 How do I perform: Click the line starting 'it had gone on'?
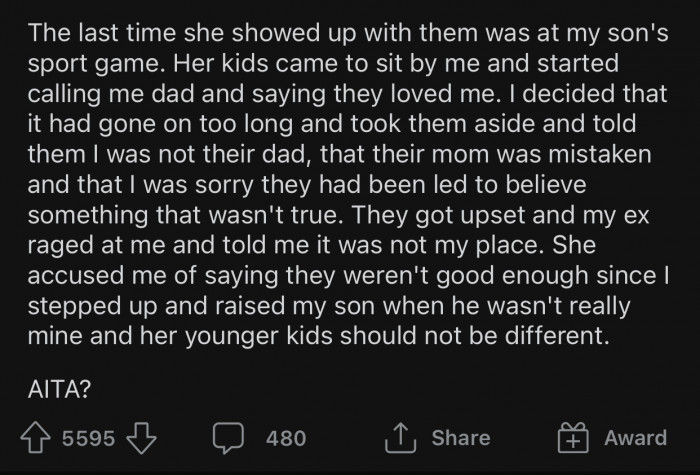click(x=332, y=124)
